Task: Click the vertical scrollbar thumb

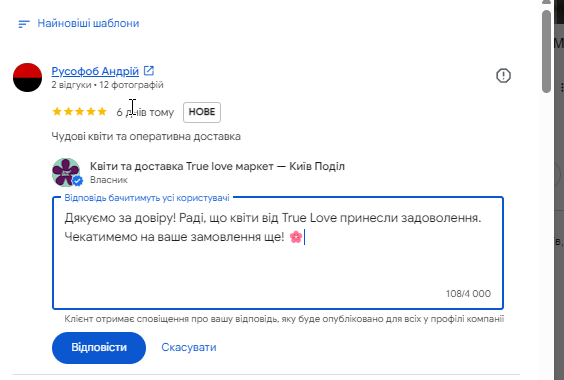Action: coord(546,51)
